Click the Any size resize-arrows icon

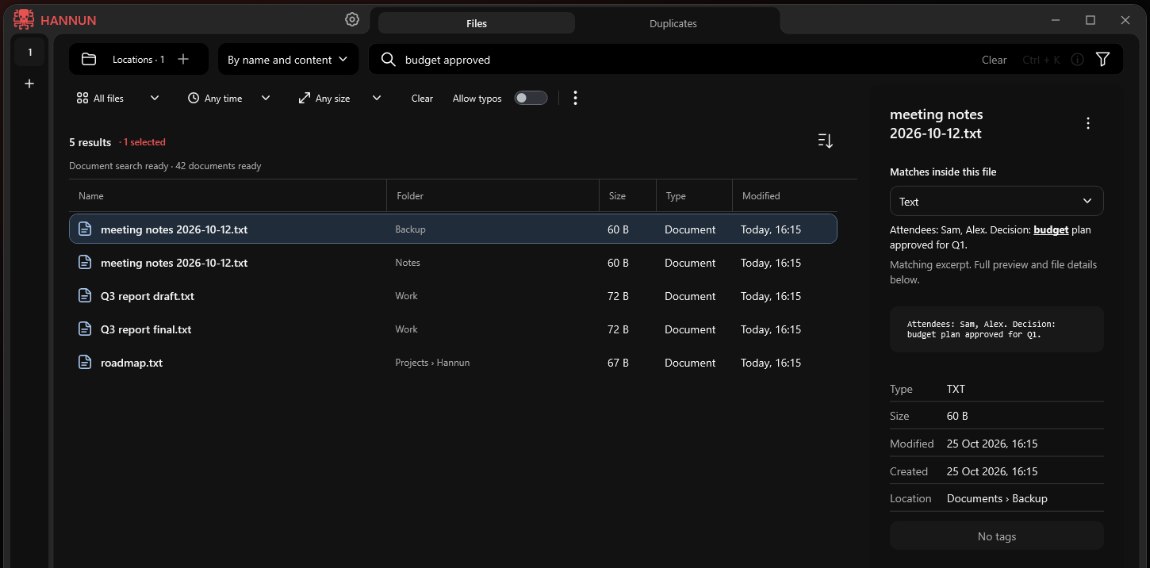click(304, 98)
